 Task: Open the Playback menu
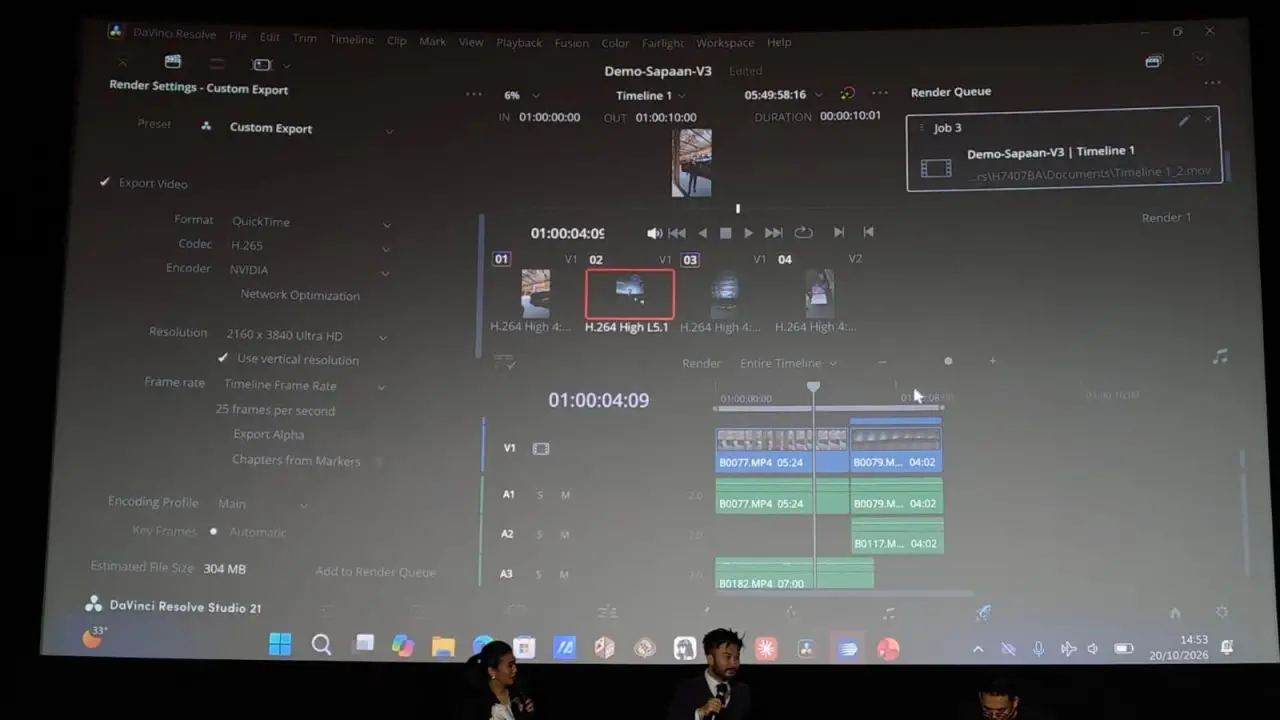(519, 42)
